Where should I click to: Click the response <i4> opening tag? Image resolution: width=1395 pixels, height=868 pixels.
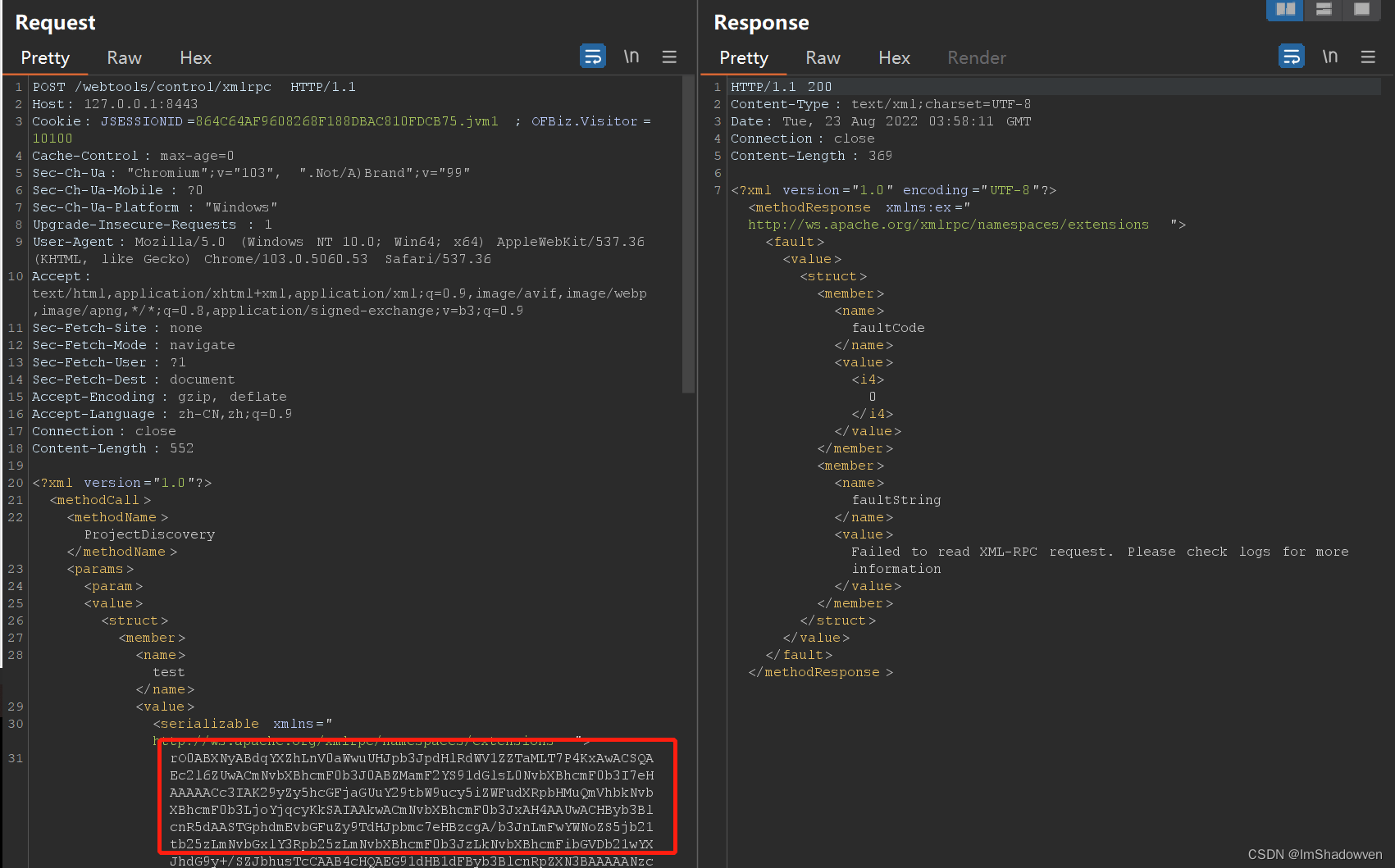868,379
